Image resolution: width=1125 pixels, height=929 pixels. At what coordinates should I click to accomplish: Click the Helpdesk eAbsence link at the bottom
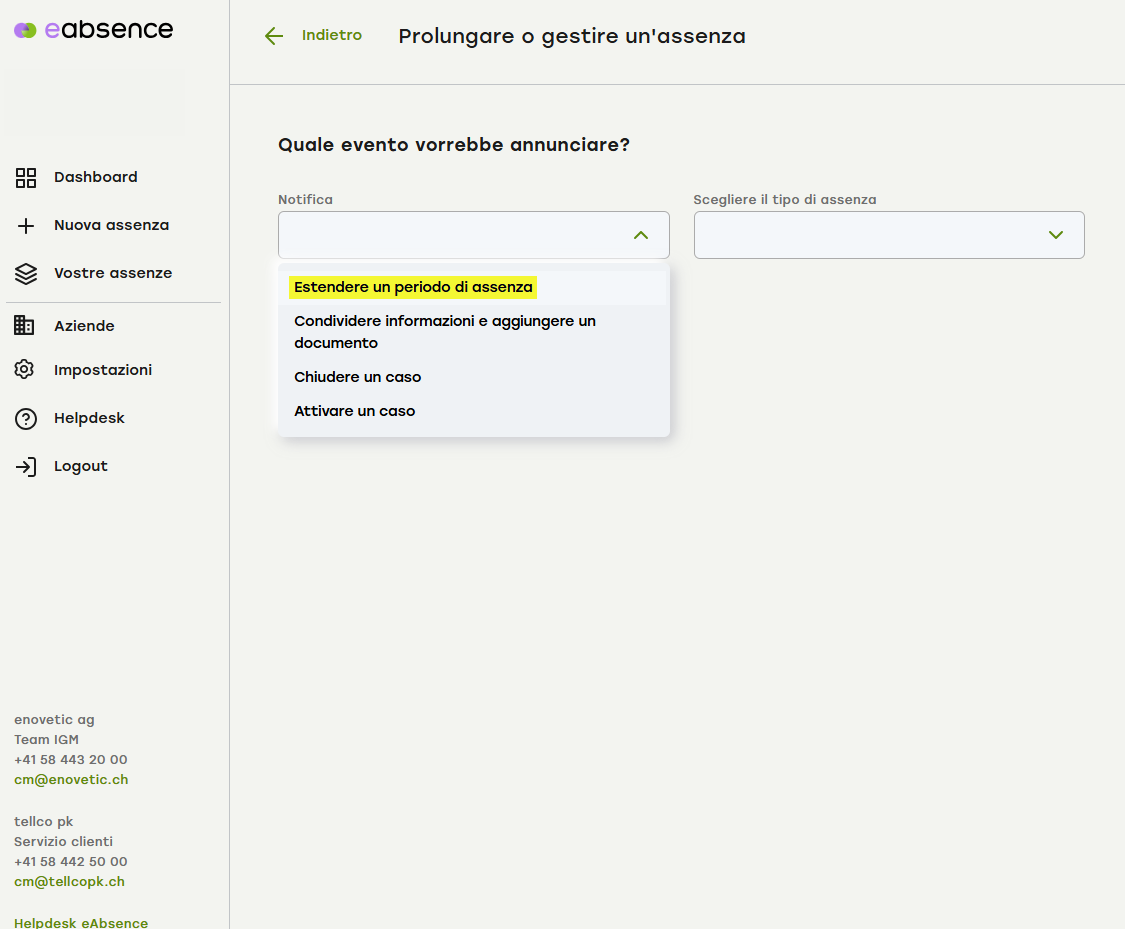pos(81,923)
